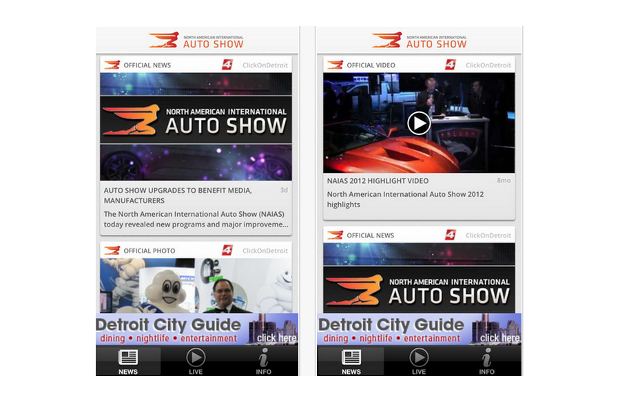620x400 pixels.
Task: Open 'NAIAS 2012 Highlight Video' title
Action: pyautogui.click(x=378, y=181)
